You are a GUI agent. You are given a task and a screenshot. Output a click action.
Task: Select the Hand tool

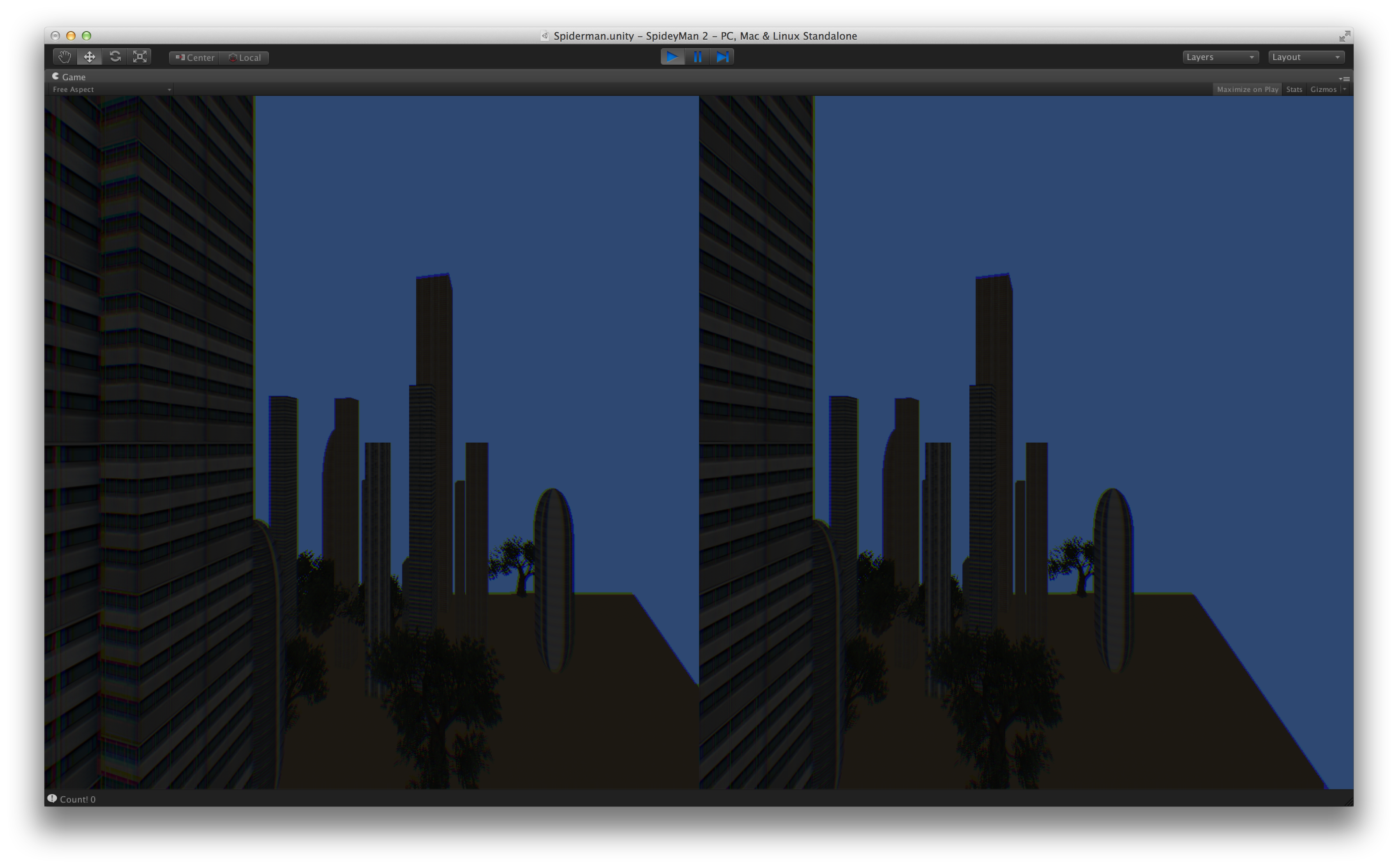tap(64, 57)
